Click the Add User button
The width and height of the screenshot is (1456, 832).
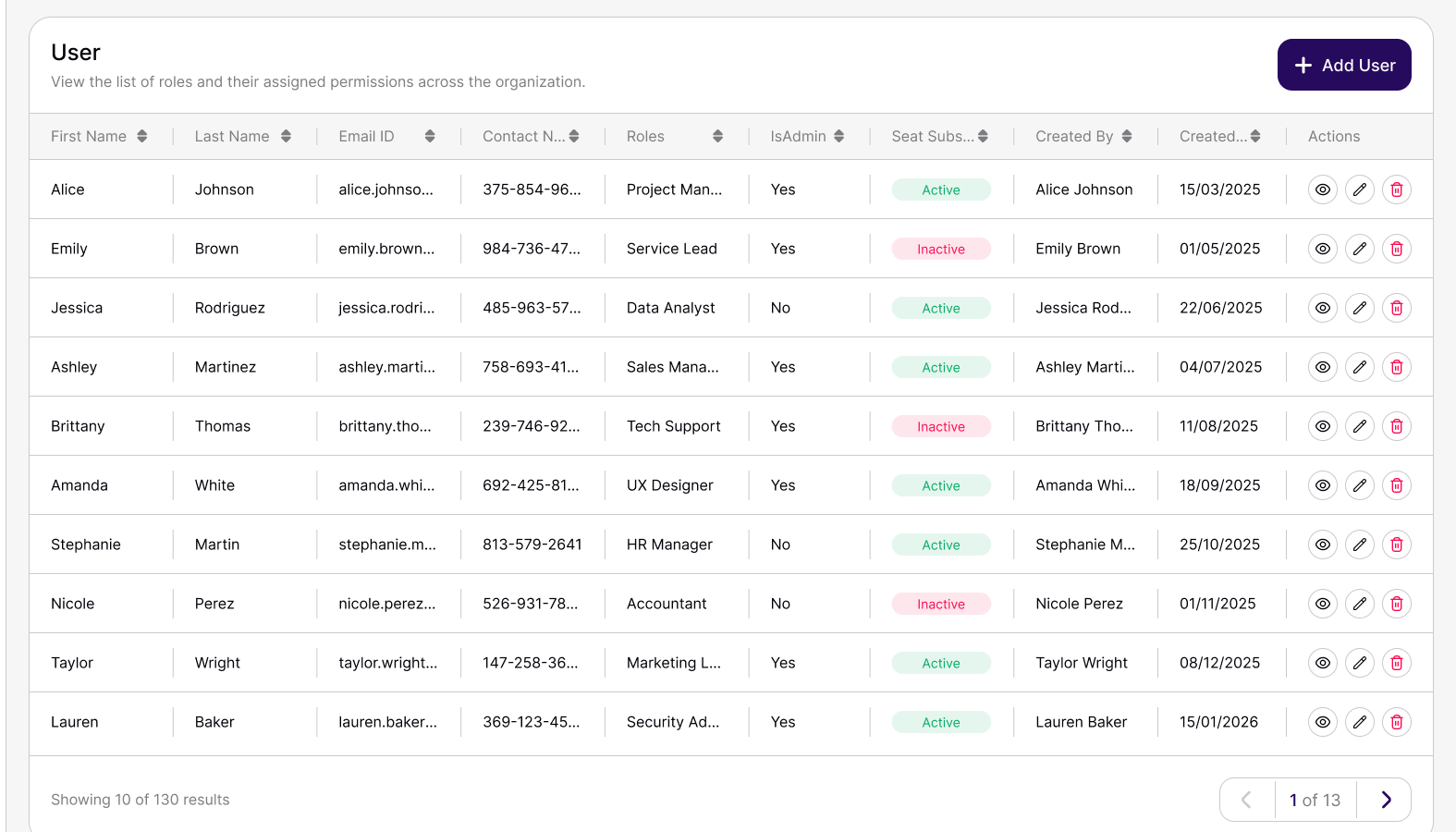[1344, 65]
